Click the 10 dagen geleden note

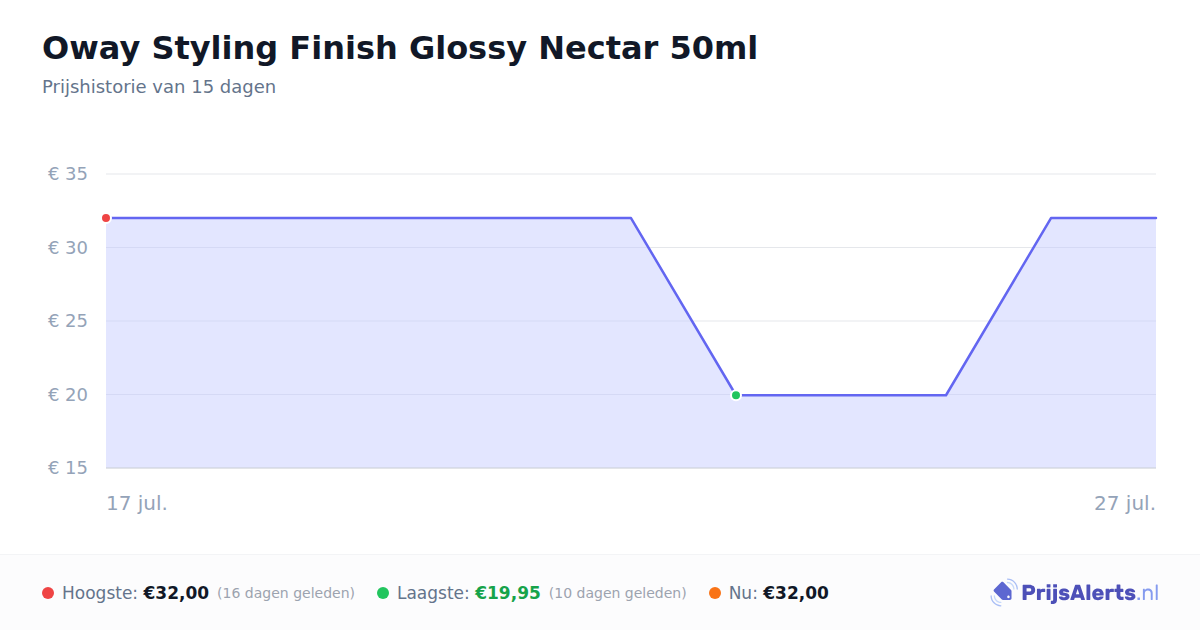coord(618,593)
